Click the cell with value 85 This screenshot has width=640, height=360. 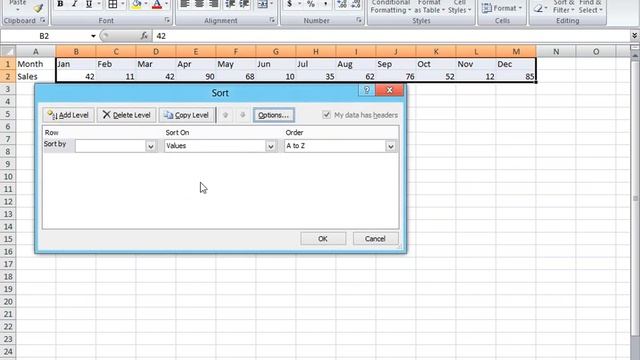pos(516,76)
